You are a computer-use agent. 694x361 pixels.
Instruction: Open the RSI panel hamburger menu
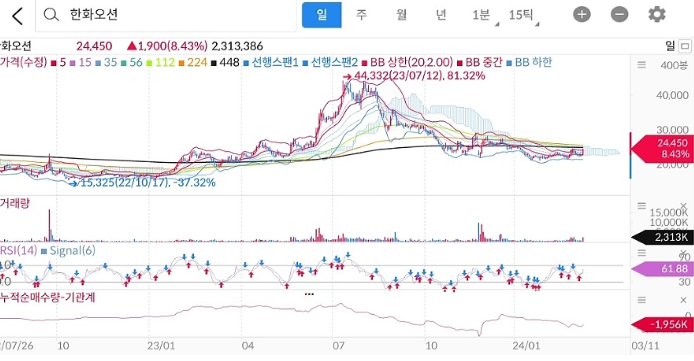641,253
